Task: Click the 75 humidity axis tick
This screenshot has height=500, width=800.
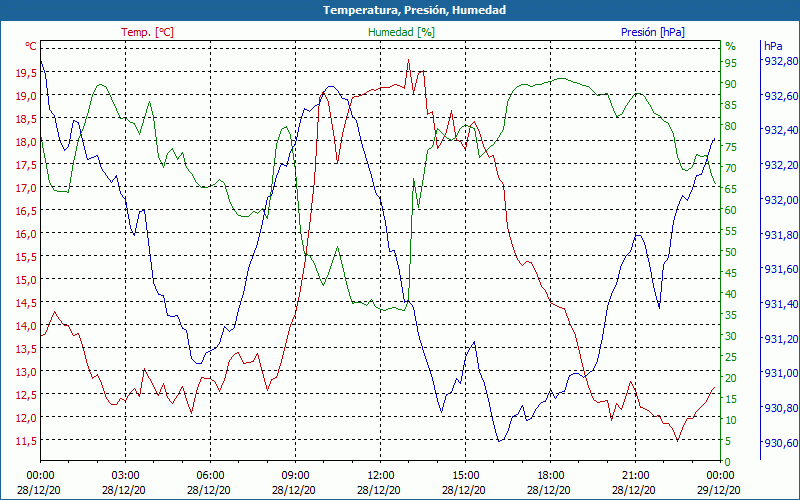Action: point(731,147)
